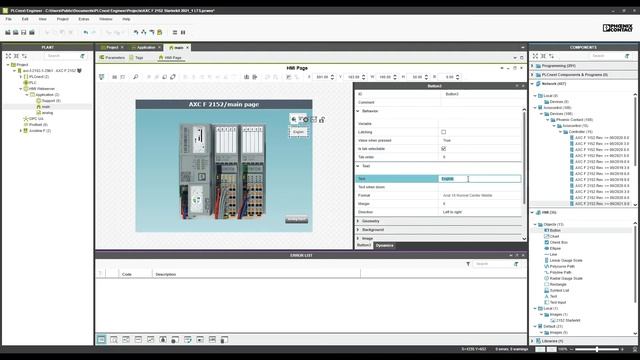This screenshot has width=640, height=360.
Task: Open the Tags sub-tab
Action: pyautogui.click(x=137, y=58)
